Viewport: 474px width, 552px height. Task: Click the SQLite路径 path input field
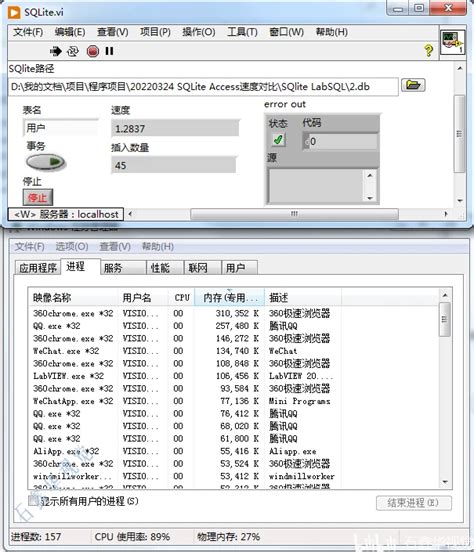(x=203, y=87)
